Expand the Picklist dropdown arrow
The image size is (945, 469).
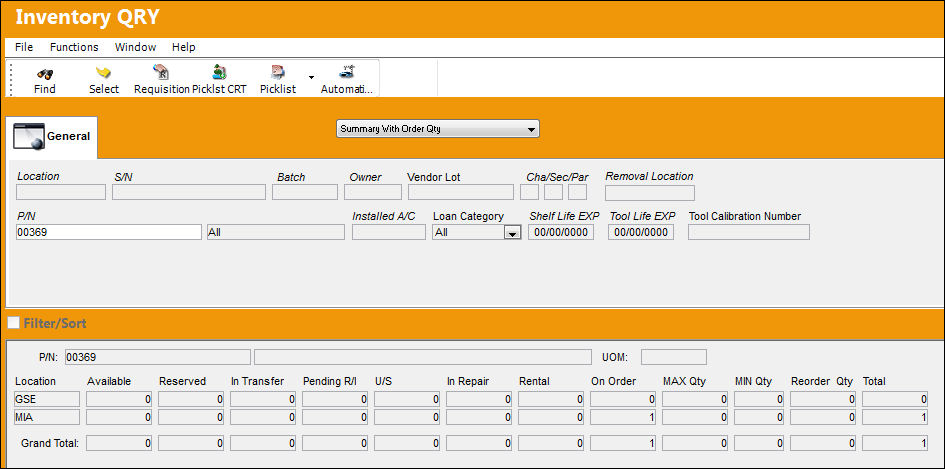pos(311,77)
